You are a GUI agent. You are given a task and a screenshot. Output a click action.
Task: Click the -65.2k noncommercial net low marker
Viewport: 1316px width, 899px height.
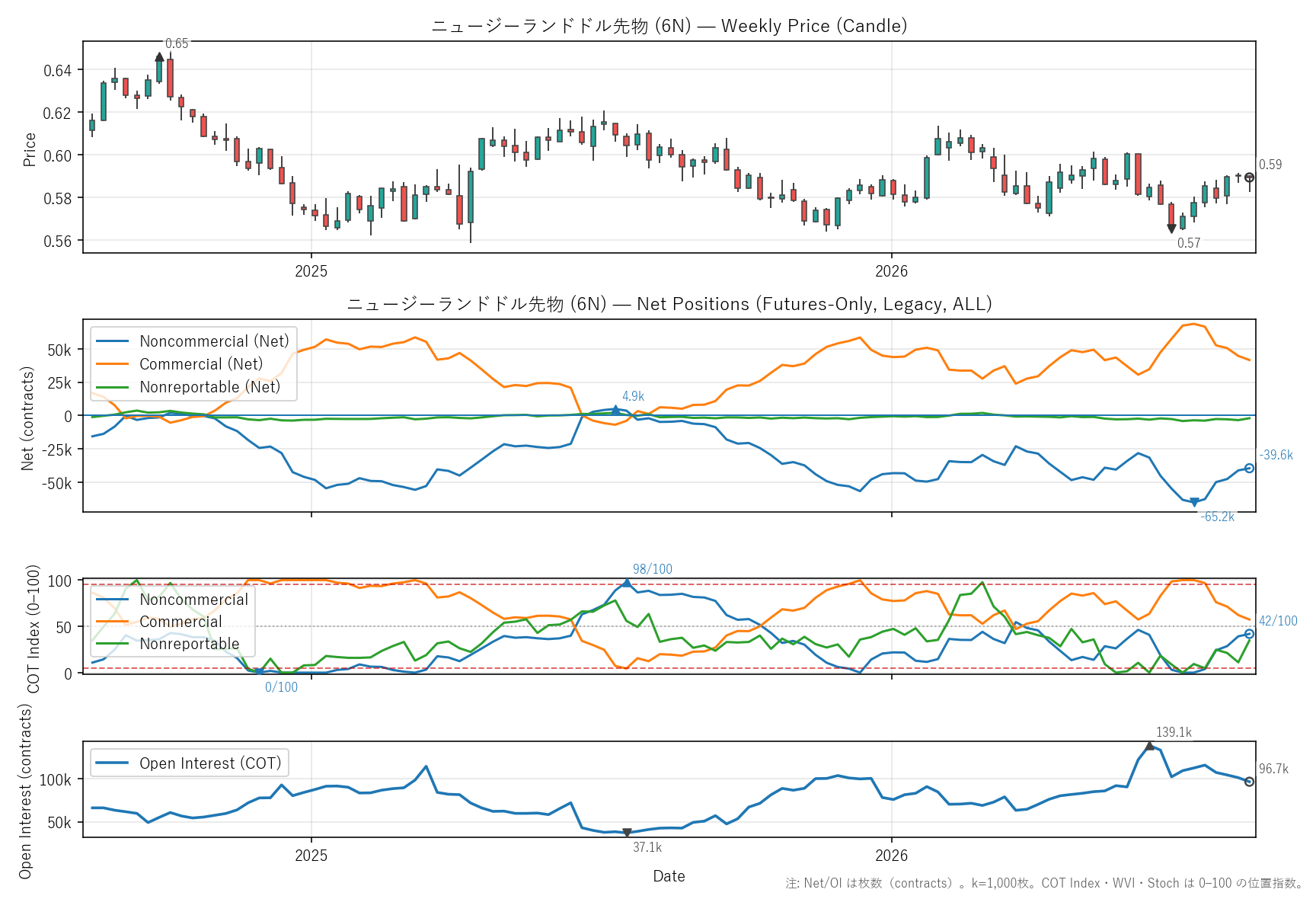(x=1194, y=502)
